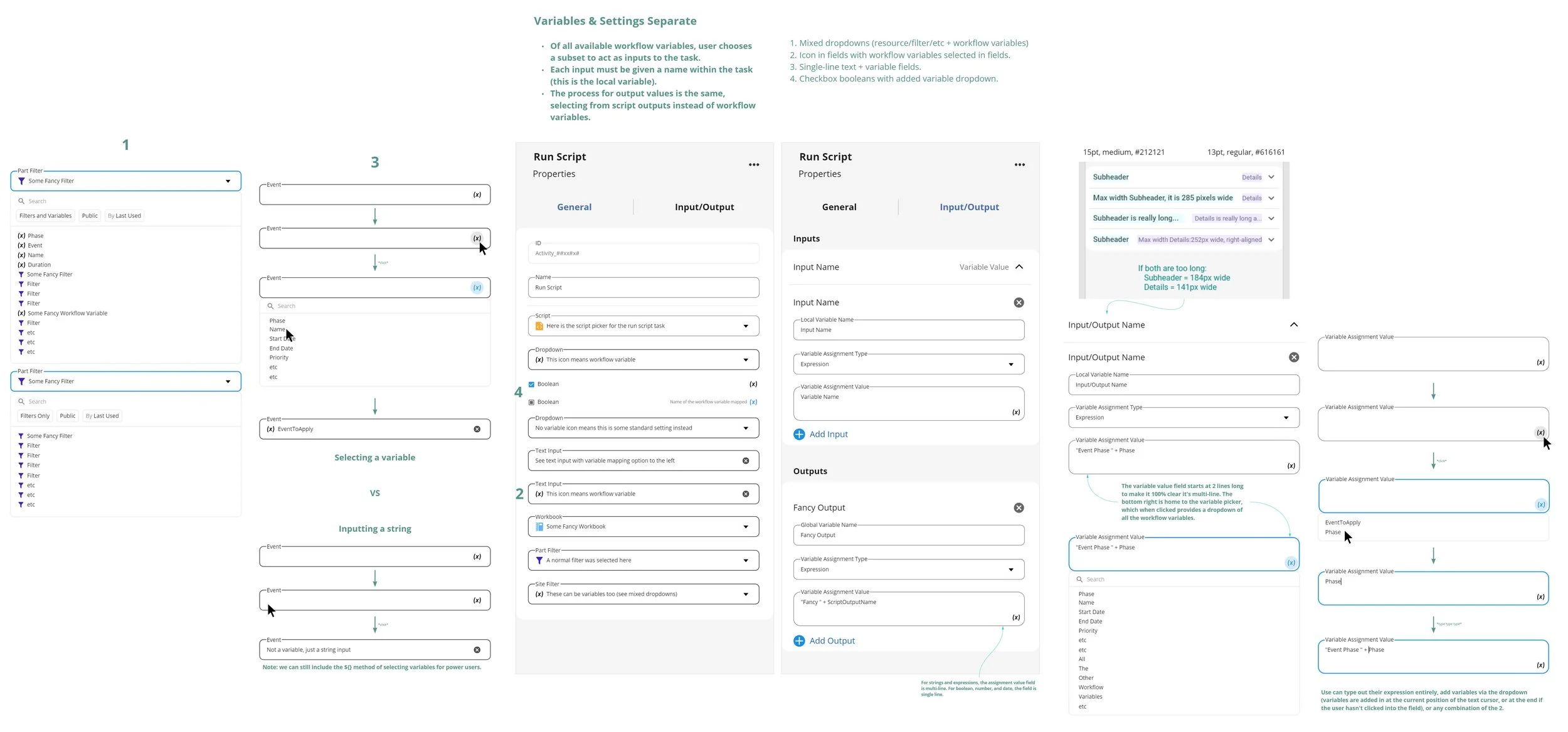
Task: Switch to General tab in right Run Script panel
Action: tap(839, 207)
